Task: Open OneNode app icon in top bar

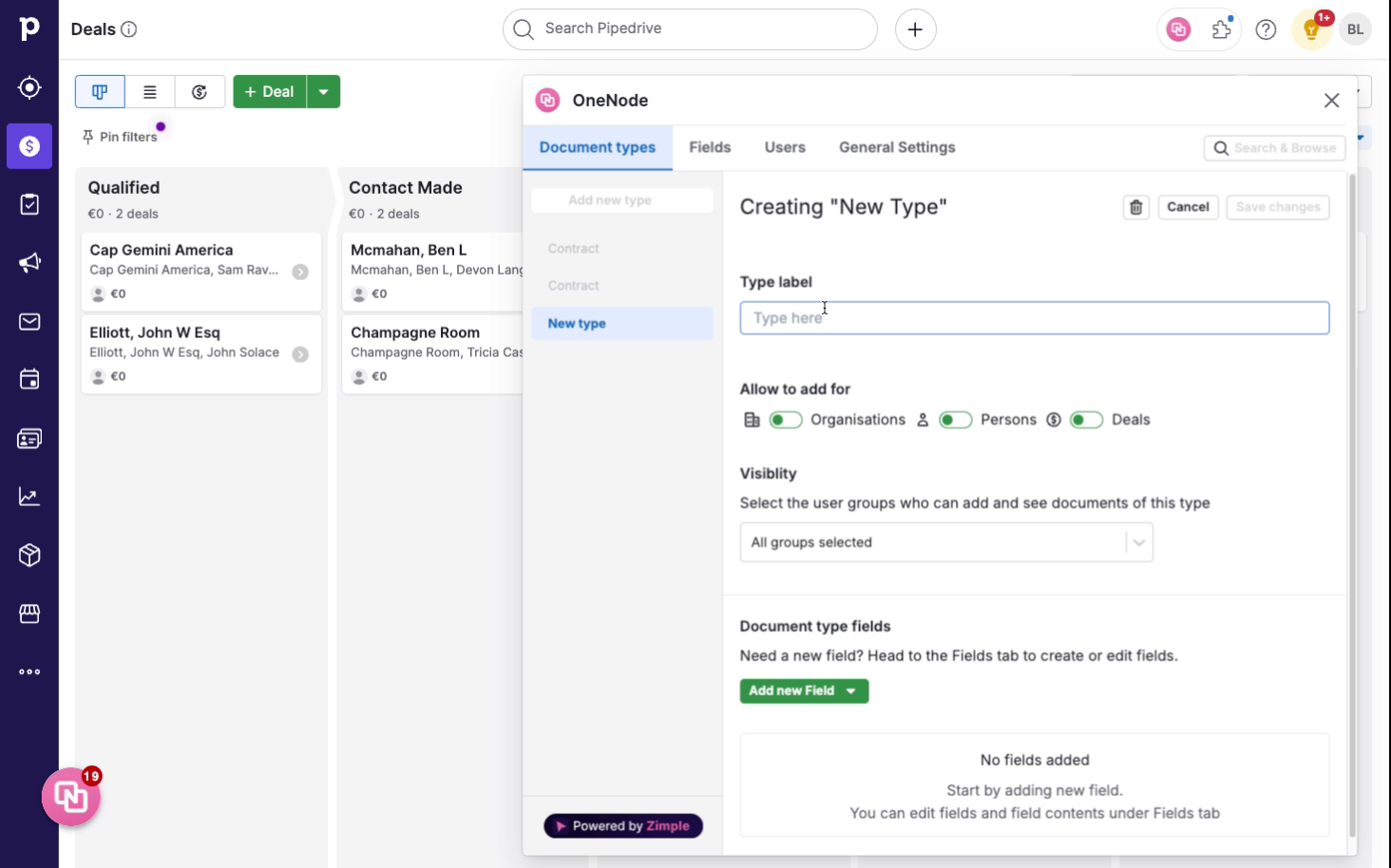Action: tap(1178, 29)
